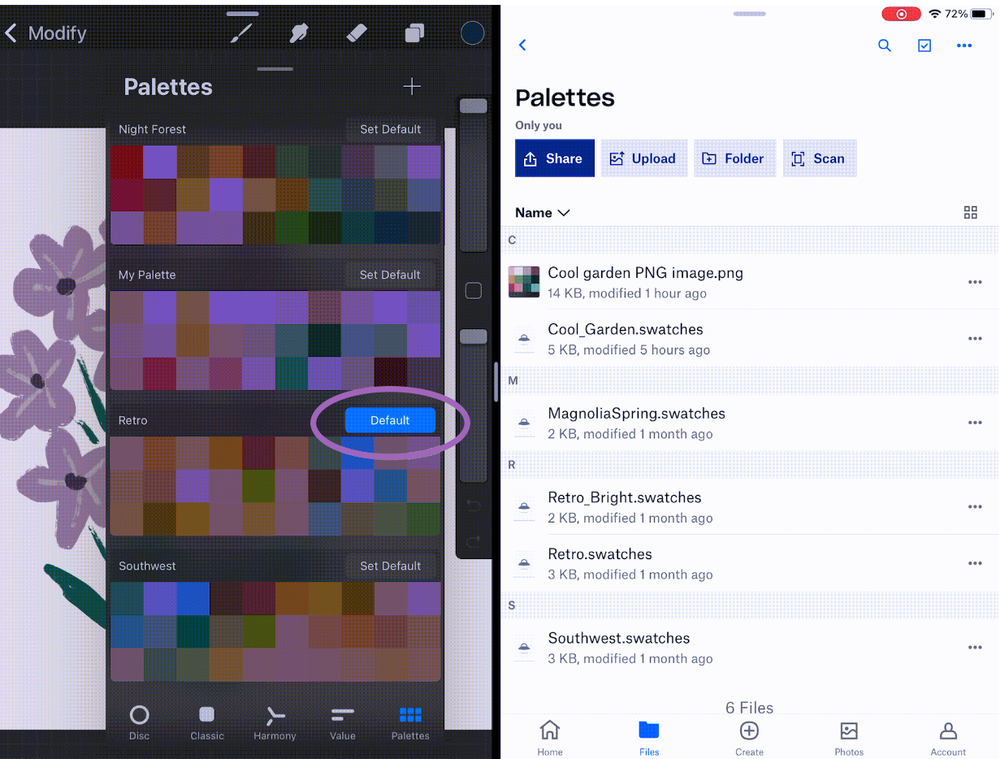
Task: Enter Dropbox multi-select mode
Action: pyautogui.click(x=924, y=45)
